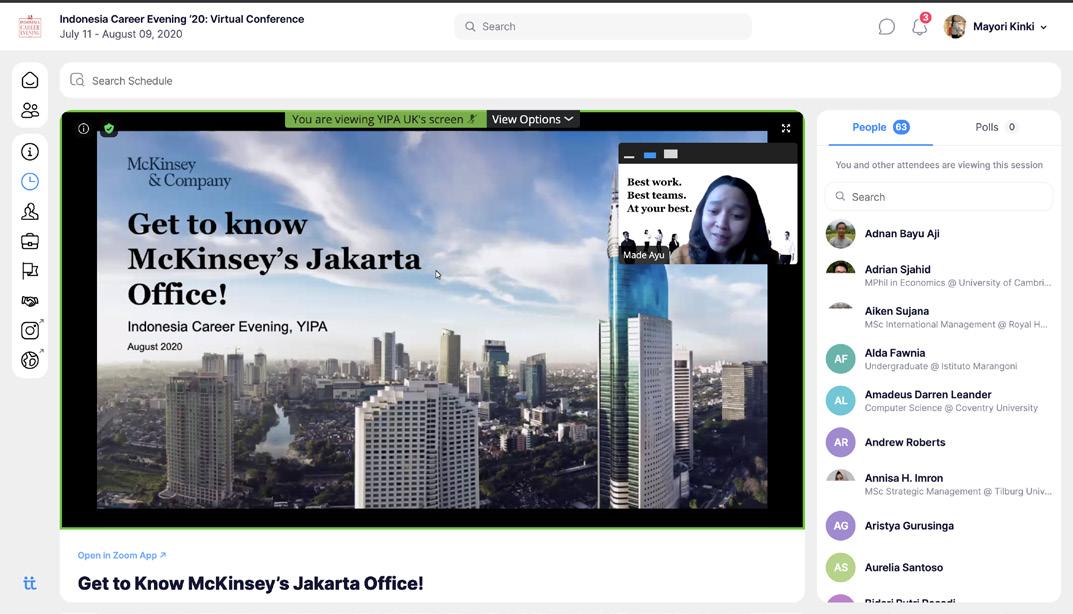Click the viewing YIPA UK's screen banner
This screenshot has width=1073, height=614.
coord(385,119)
